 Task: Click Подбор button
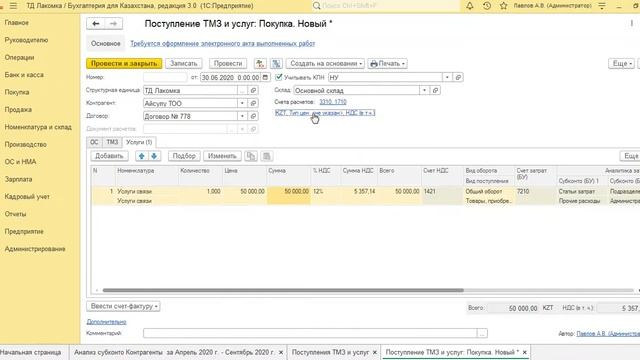[184, 156]
